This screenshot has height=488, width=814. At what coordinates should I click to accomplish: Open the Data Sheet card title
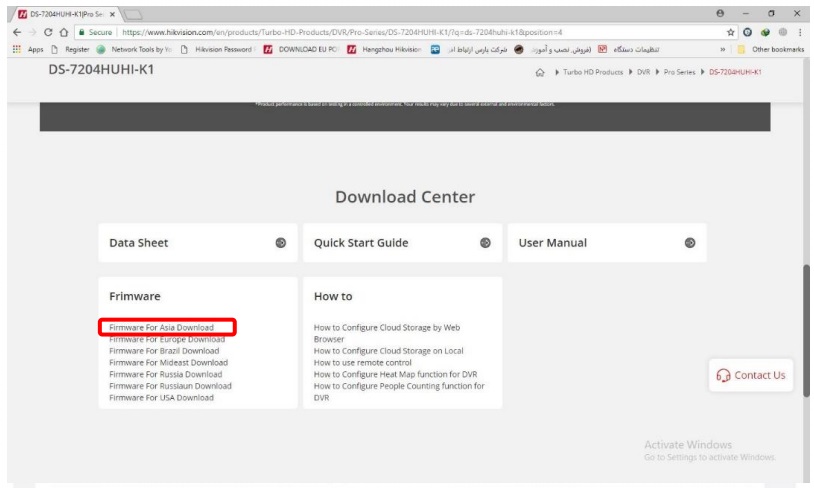pyautogui.click(x=139, y=243)
